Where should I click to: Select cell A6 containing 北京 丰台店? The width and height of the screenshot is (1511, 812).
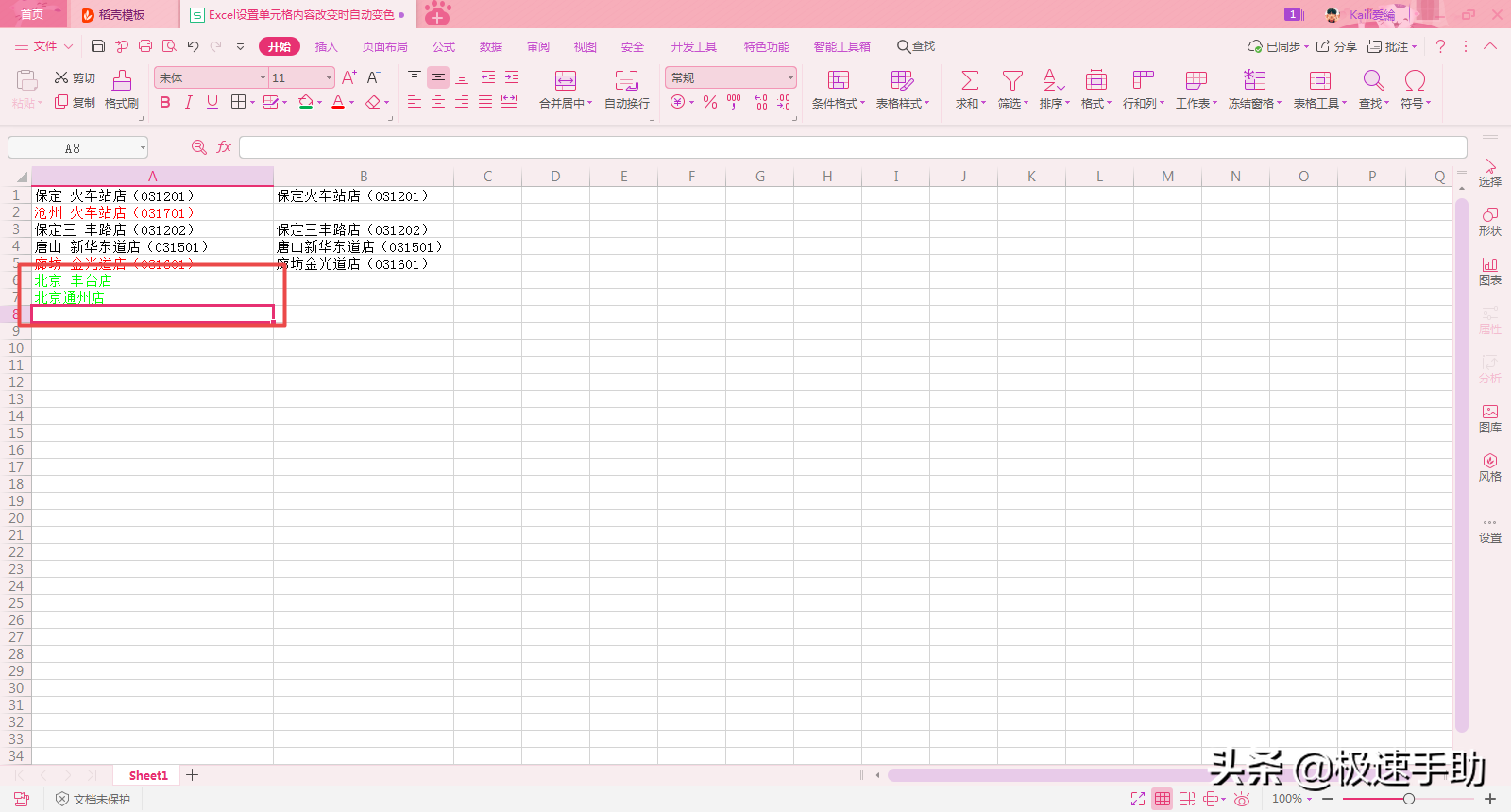(x=152, y=280)
